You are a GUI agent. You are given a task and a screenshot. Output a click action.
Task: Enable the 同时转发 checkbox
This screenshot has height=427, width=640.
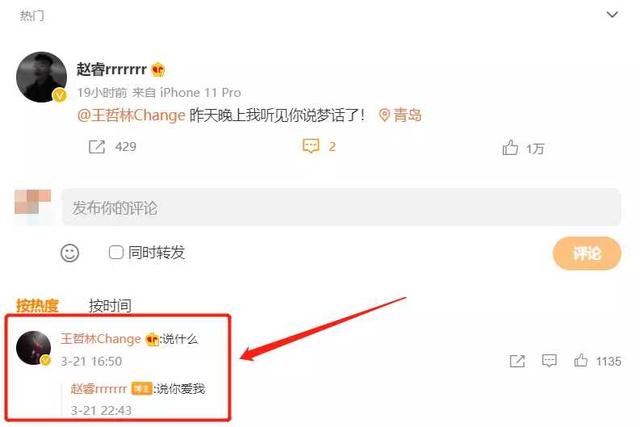pos(116,252)
